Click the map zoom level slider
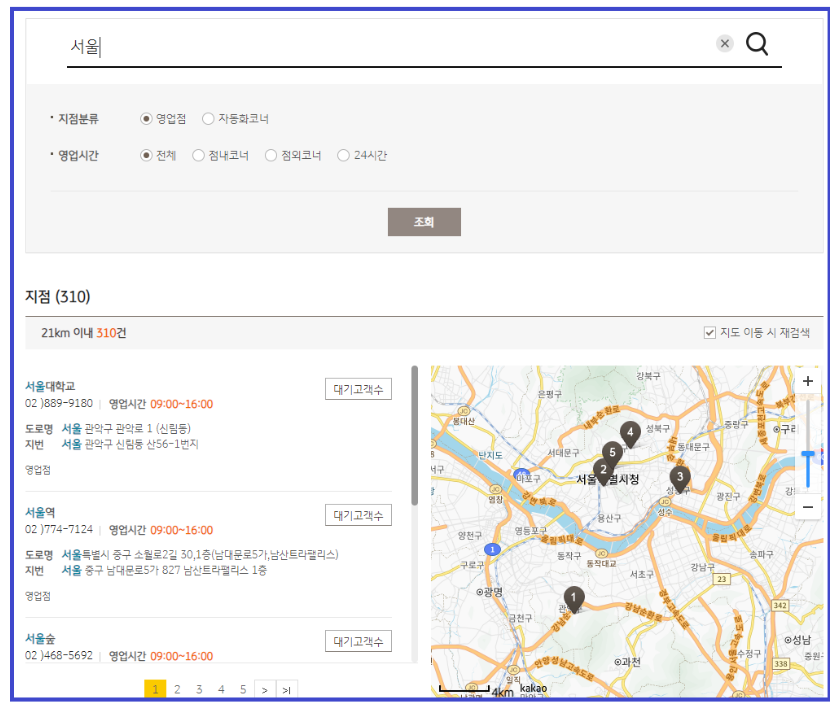This screenshot has width=834, height=704. pos(807,454)
